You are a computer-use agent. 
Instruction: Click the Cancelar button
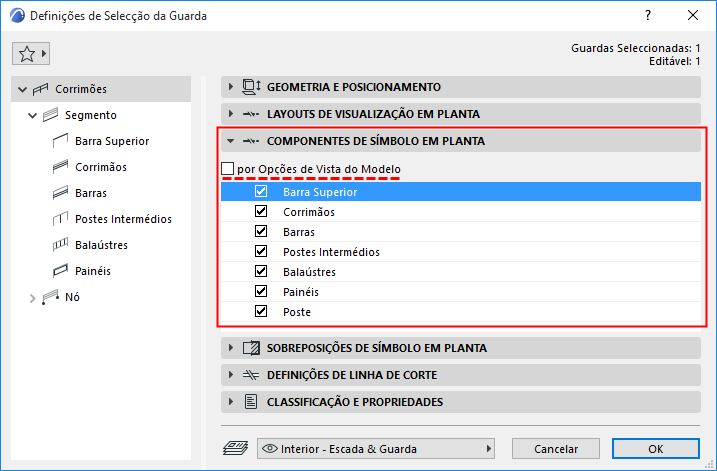[556, 449]
